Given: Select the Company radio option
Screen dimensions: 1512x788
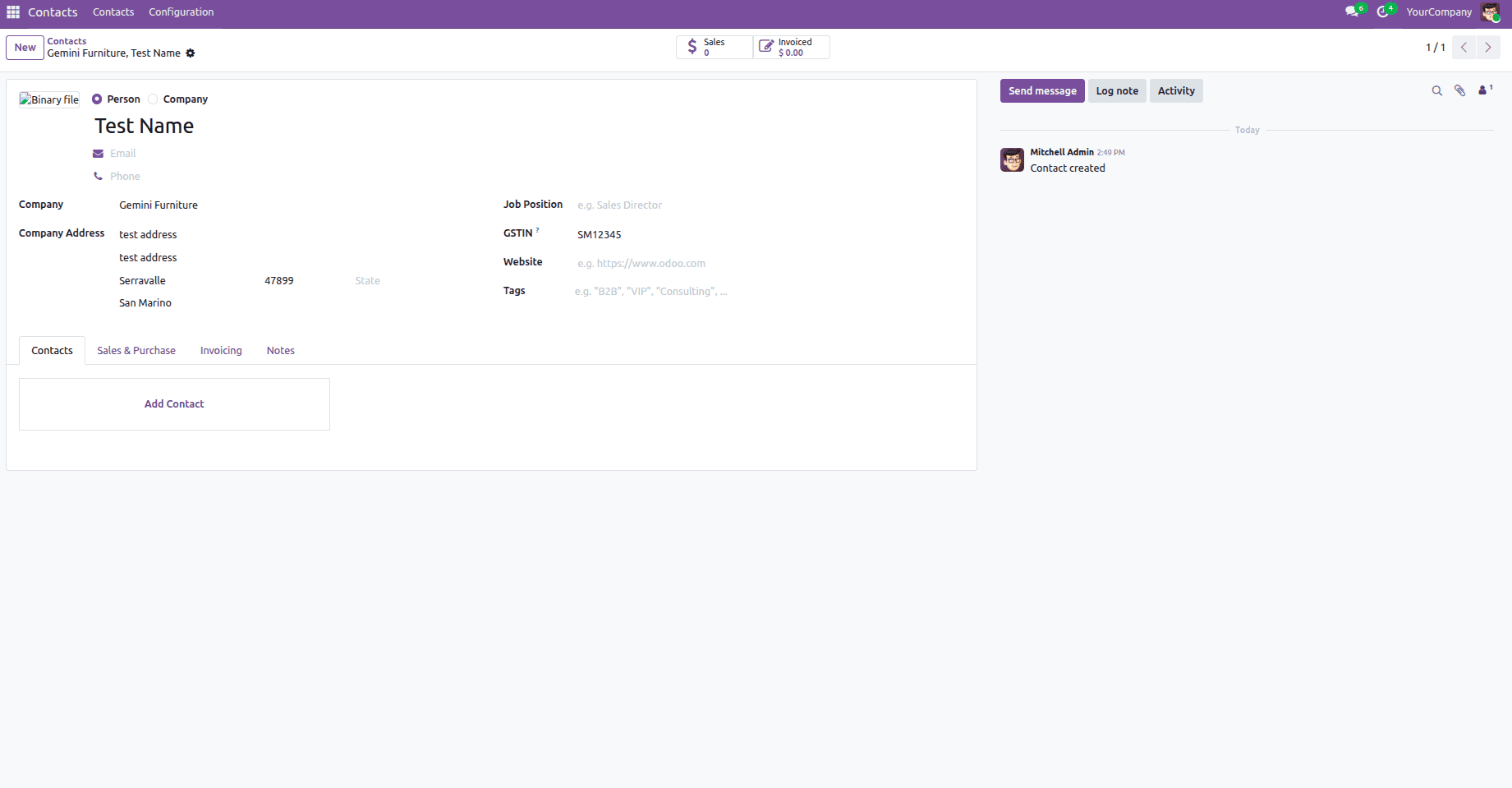Looking at the screenshot, I should (x=153, y=99).
